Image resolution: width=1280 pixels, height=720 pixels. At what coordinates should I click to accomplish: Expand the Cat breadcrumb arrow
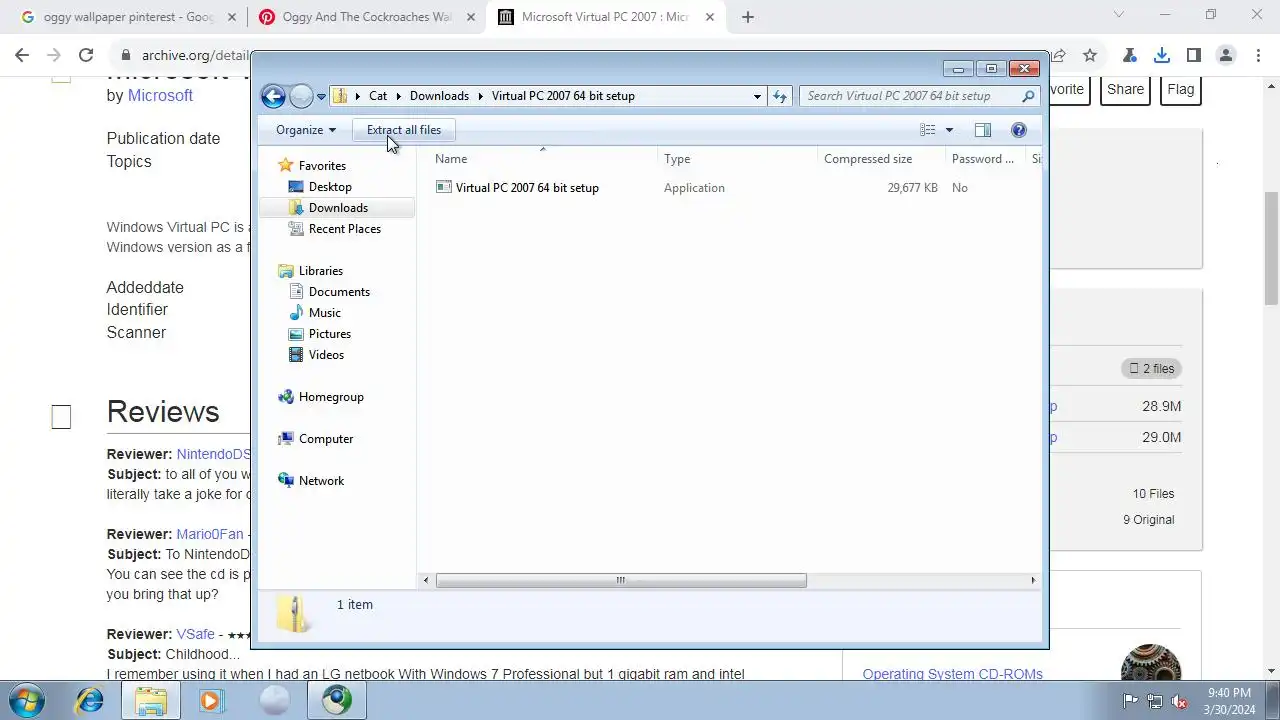pos(399,96)
